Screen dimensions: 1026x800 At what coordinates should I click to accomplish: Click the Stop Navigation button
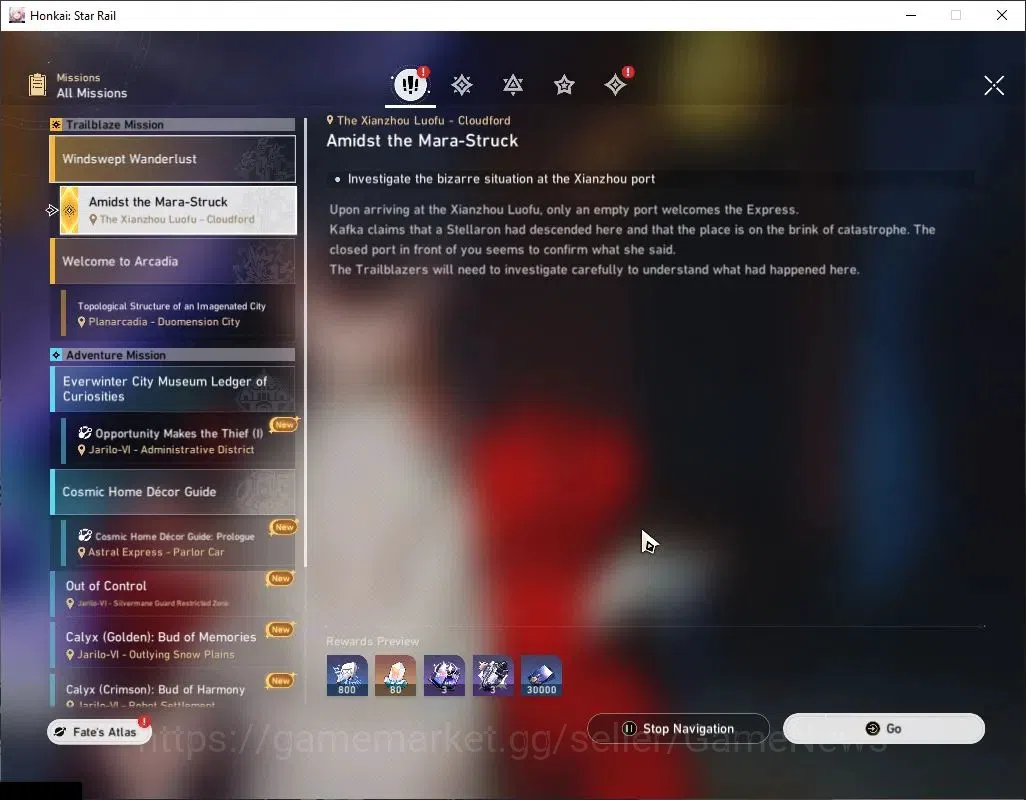(679, 729)
